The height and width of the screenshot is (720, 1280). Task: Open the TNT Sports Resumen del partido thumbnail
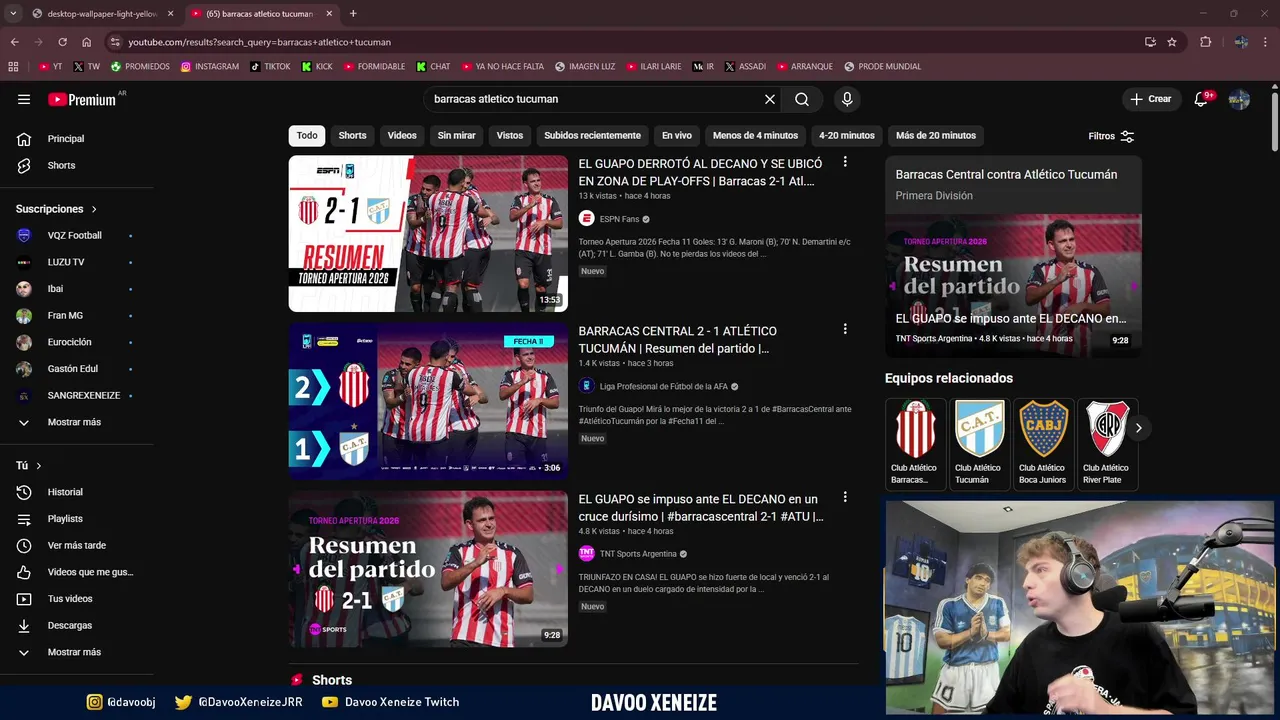(428, 569)
